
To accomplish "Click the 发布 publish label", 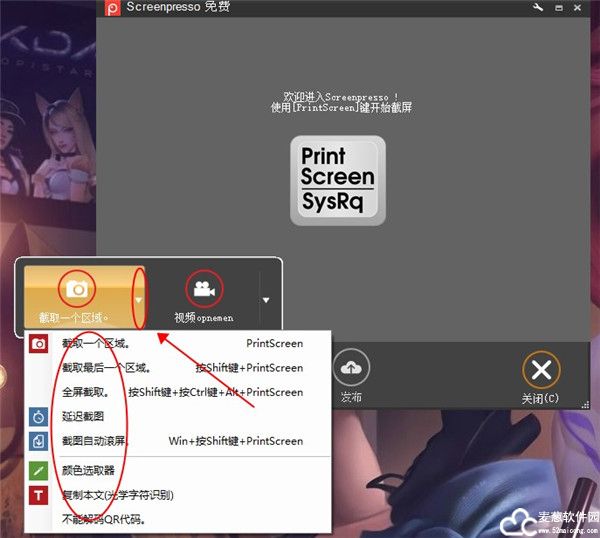I will [x=351, y=397].
